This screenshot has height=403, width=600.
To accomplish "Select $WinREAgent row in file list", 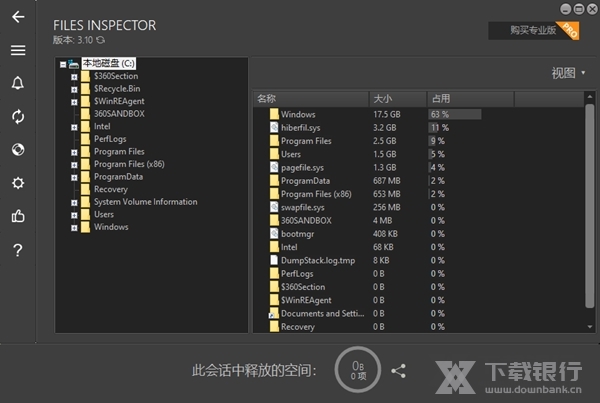I will pos(419,300).
